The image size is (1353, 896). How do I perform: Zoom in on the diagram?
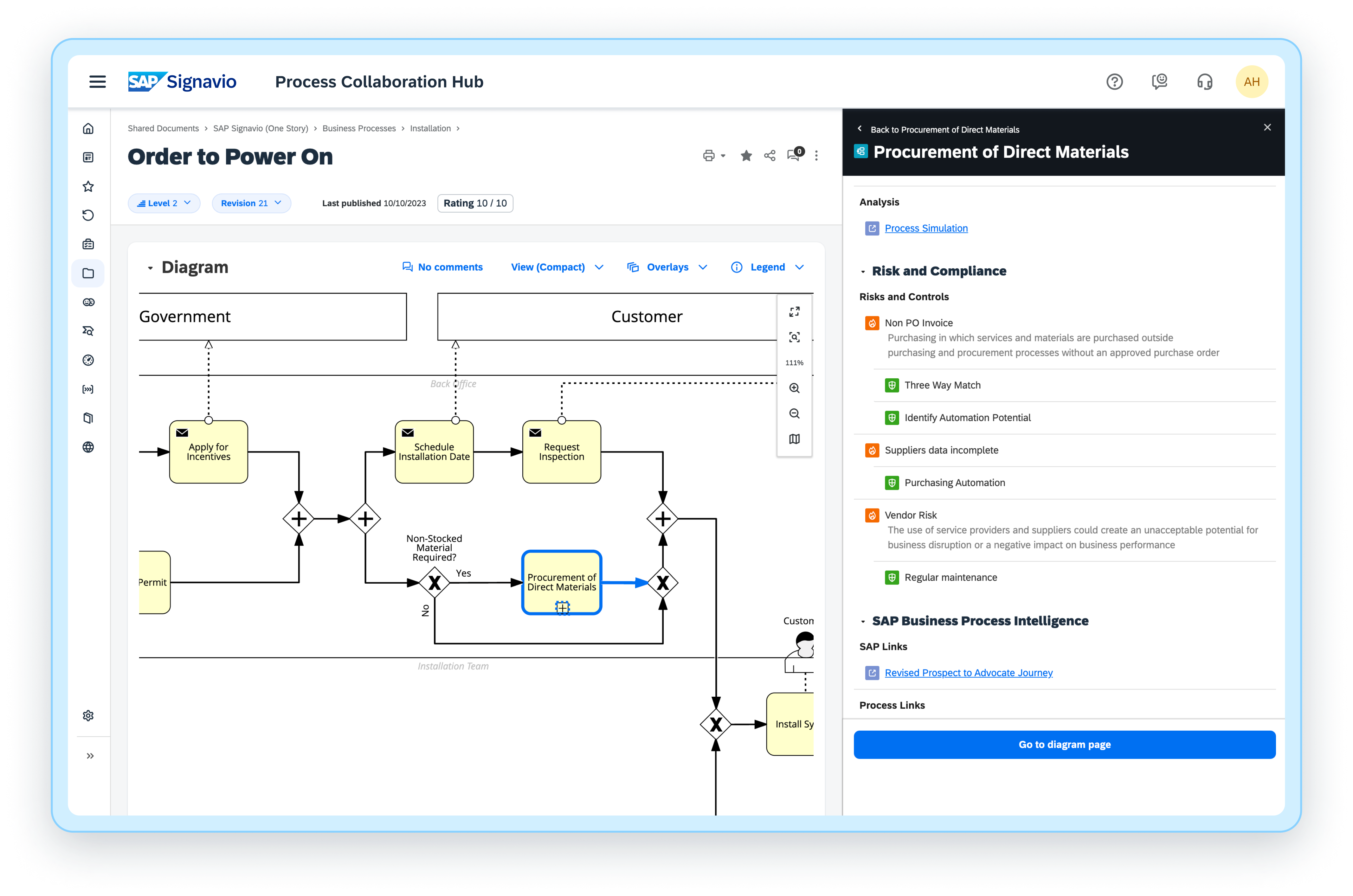point(794,388)
